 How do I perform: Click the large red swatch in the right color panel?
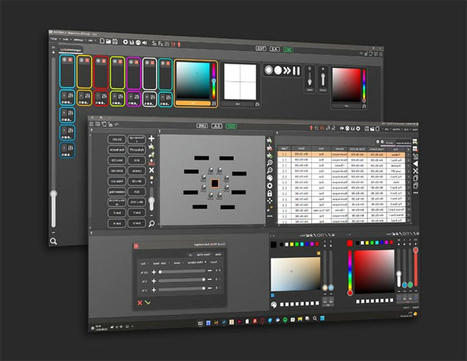coord(350,243)
